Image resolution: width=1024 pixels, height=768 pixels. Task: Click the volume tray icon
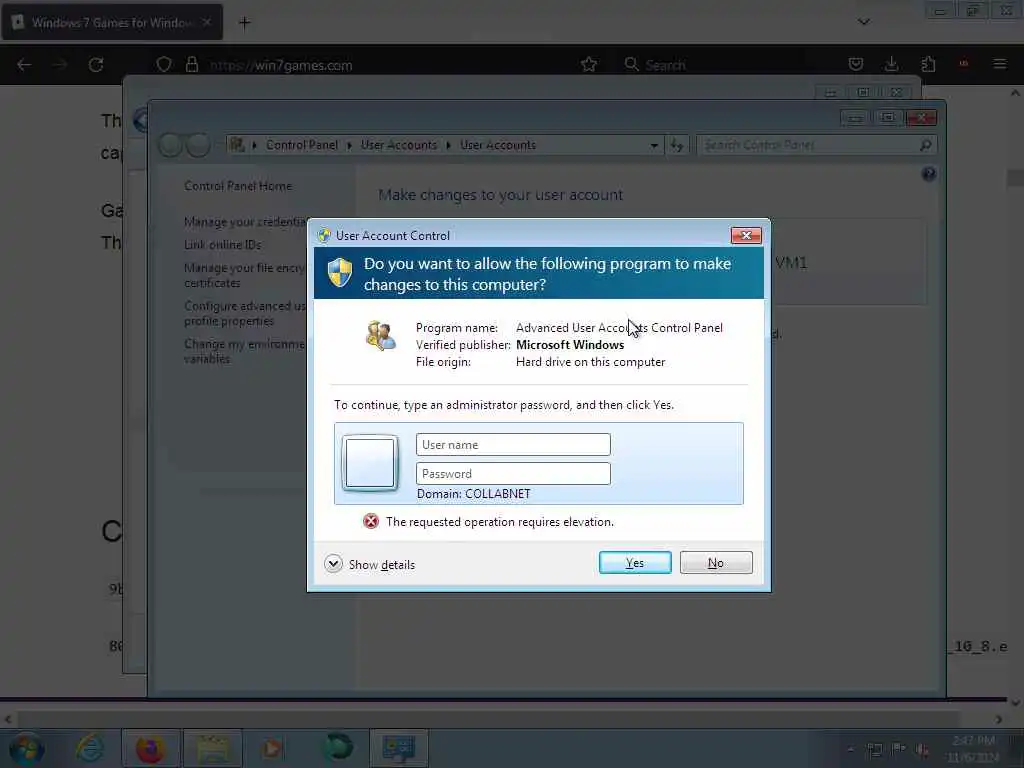coord(921,750)
